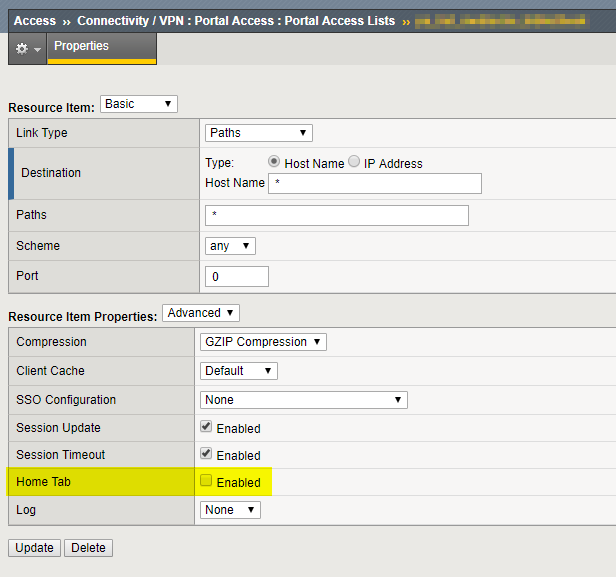The image size is (616, 577).
Task: Switch to the Properties tab
Action: coord(82,46)
